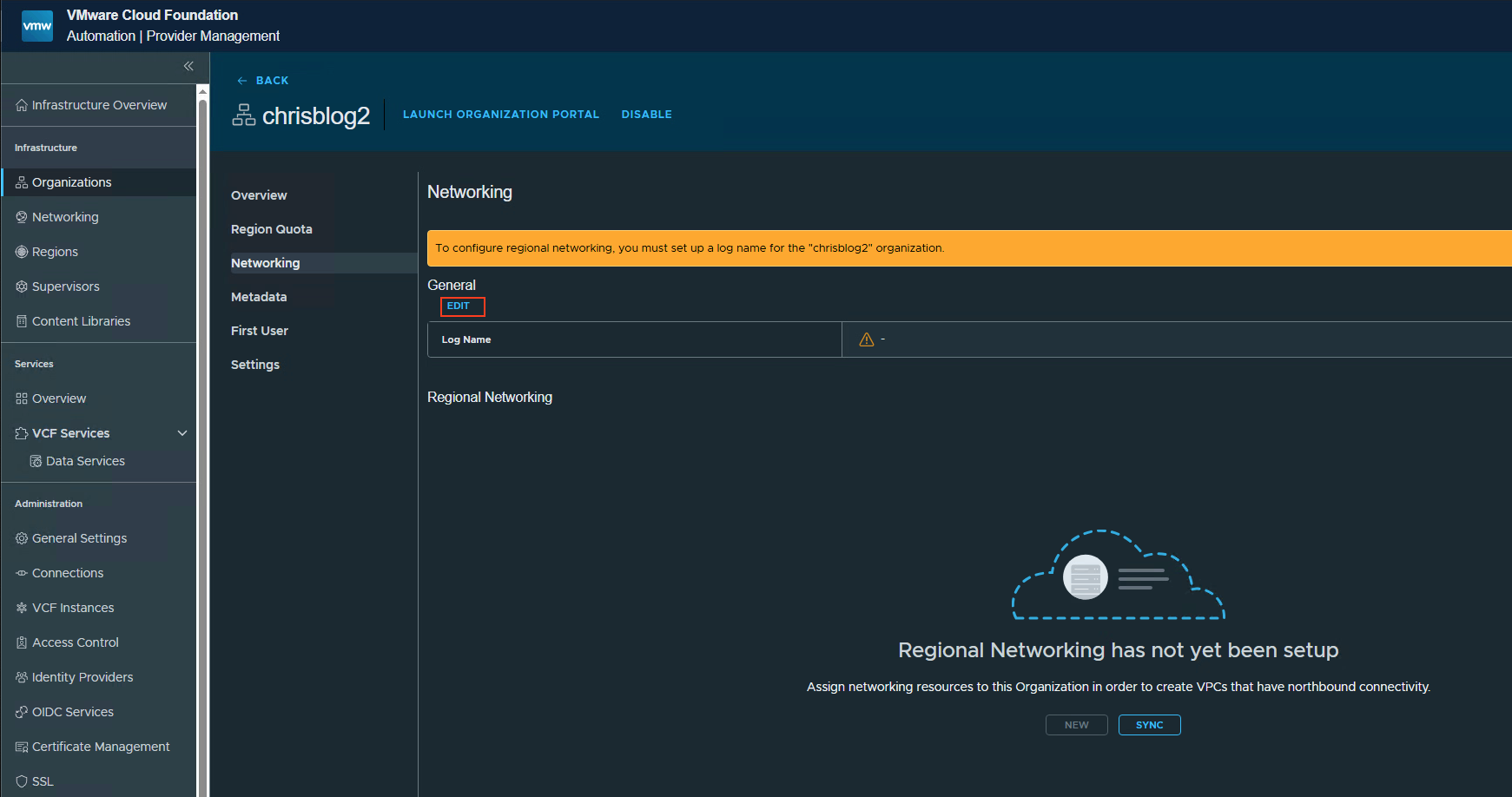Click the VCF Instances icon
Screen dimensions: 1512x797
(x=22, y=608)
